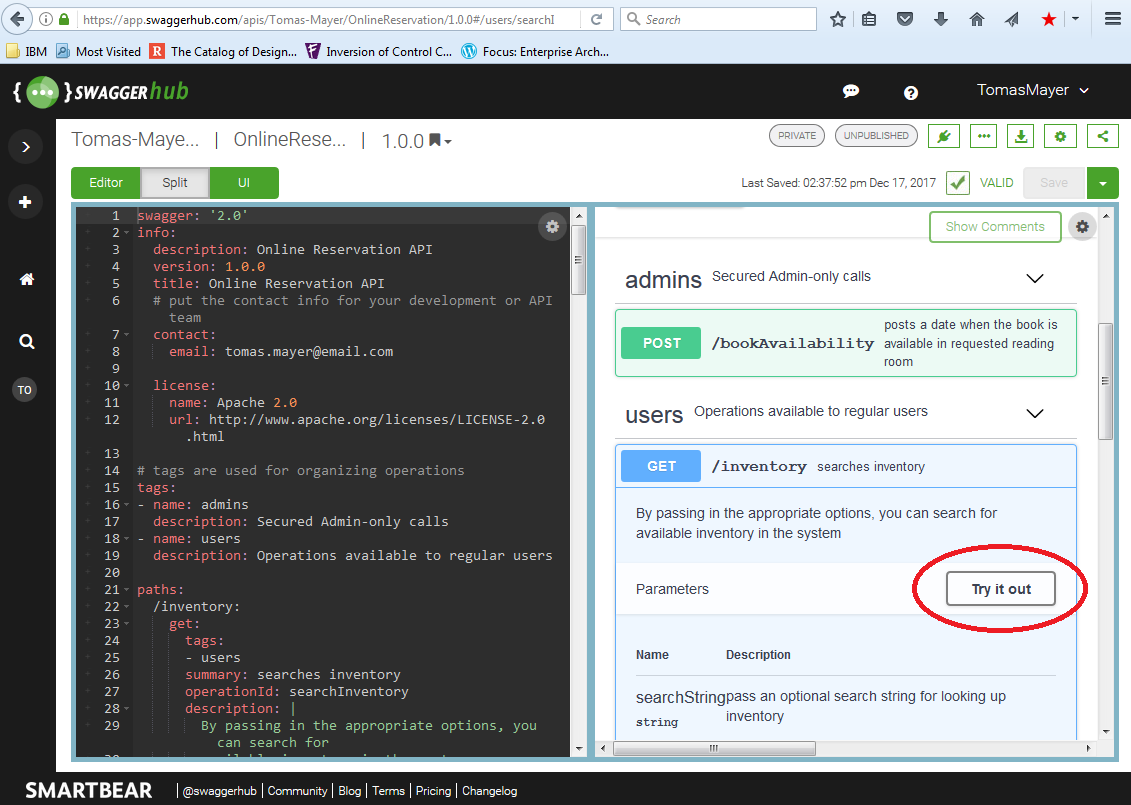Collapse the admins section chevron
The image size is (1131, 805).
click(x=1035, y=278)
